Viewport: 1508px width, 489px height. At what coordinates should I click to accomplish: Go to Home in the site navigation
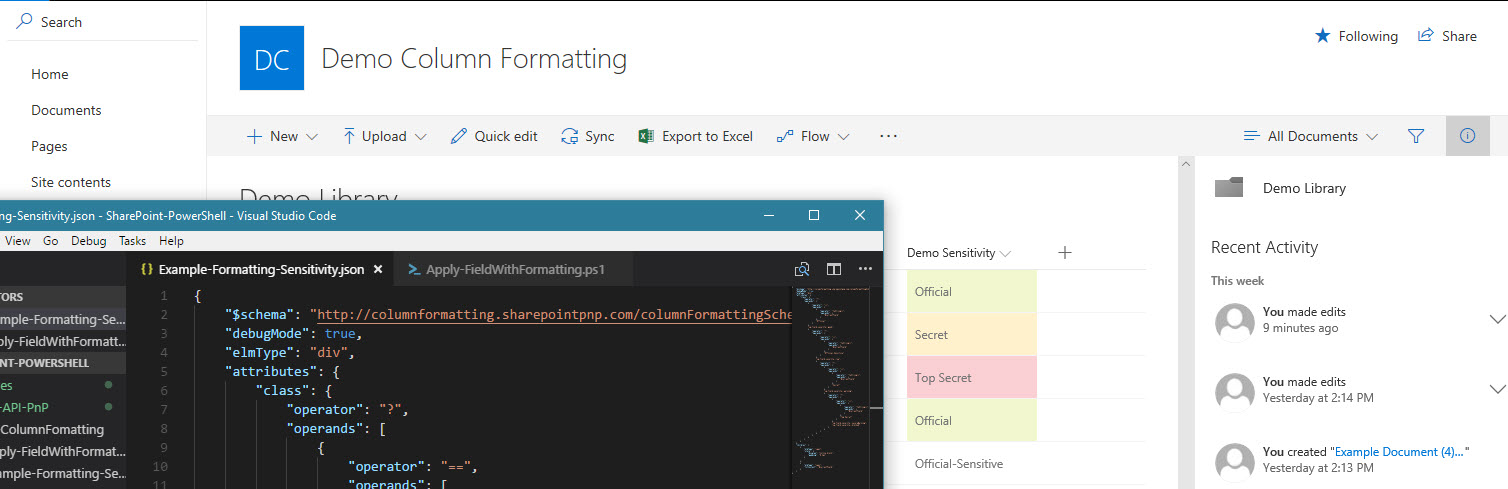tap(50, 74)
